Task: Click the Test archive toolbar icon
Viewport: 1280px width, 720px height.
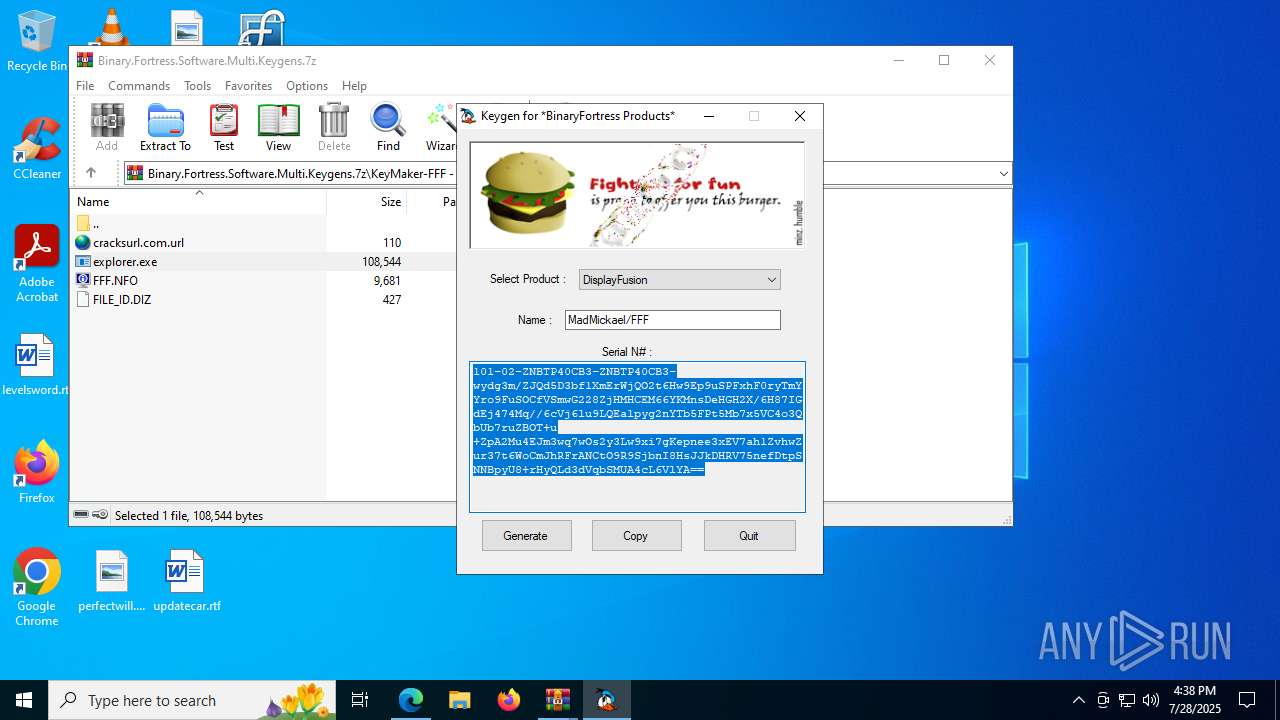Action: 224,127
